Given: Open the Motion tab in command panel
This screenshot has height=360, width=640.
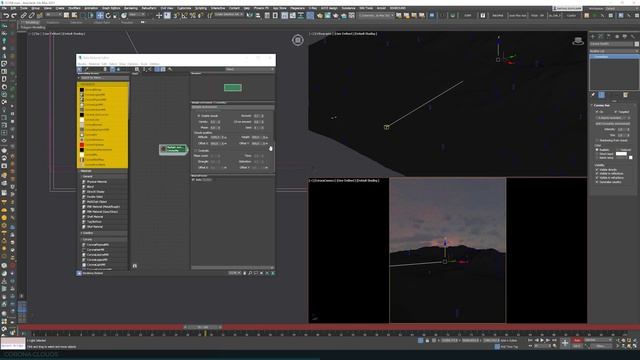Looking at the screenshot, I should (617, 36).
